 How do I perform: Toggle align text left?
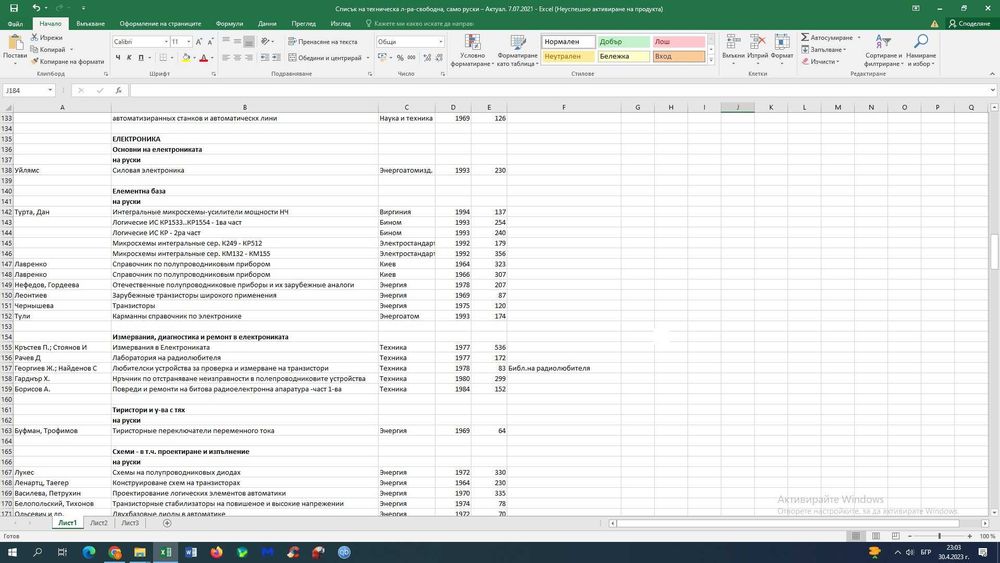pos(226,57)
